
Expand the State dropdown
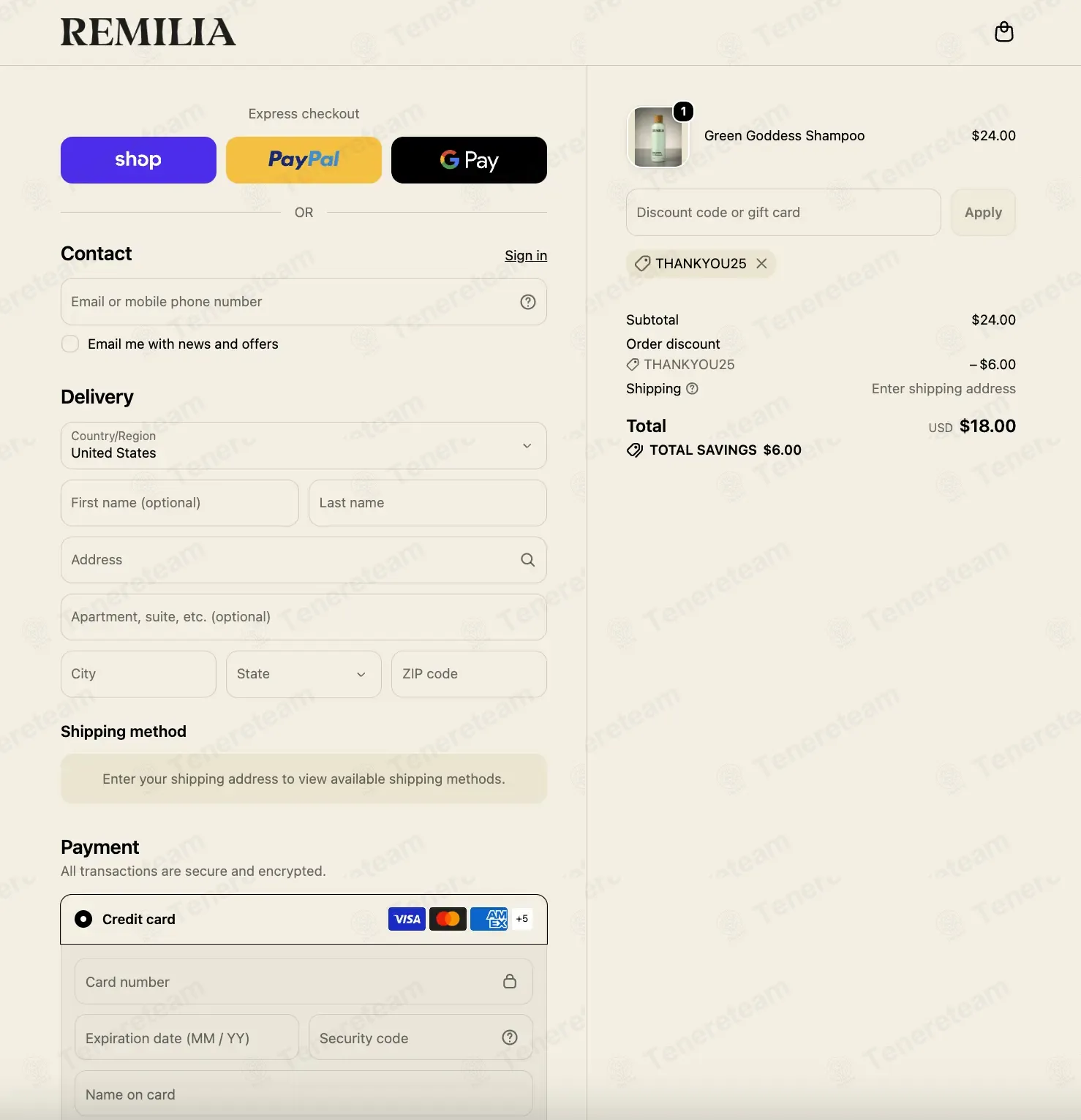(304, 674)
